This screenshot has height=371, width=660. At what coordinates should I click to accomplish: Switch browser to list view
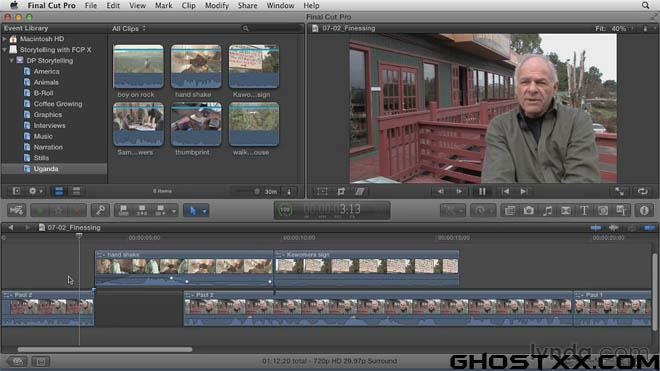[76, 191]
